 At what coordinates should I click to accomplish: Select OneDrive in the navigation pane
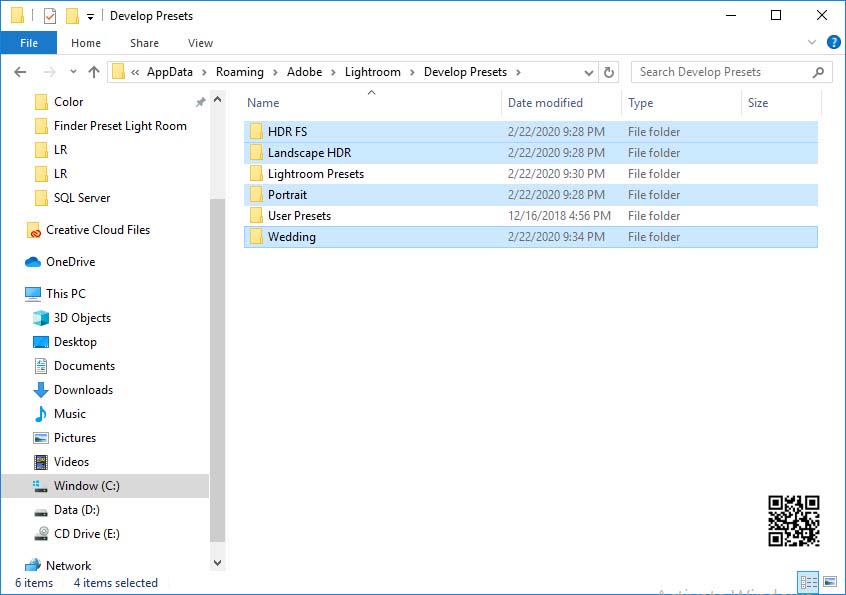70,262
